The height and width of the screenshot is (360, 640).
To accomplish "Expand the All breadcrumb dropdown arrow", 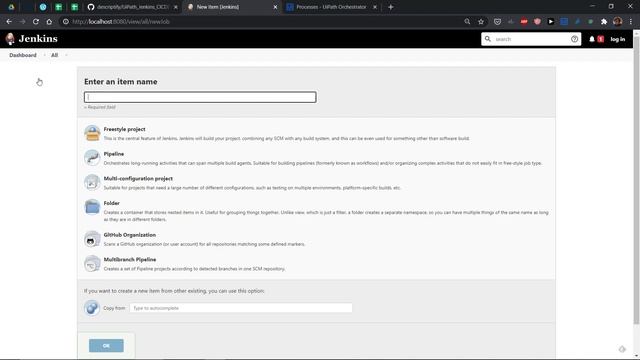I will click(x=66, y=55).
